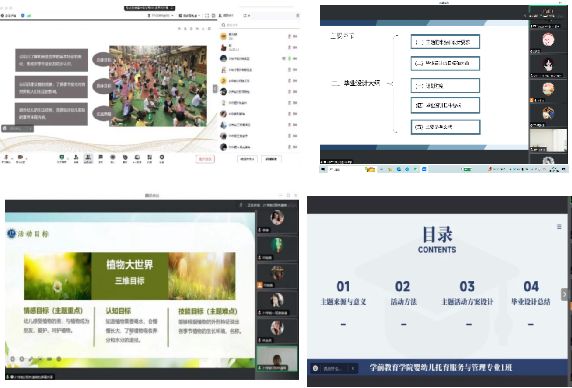Select the pink avatar participant thumbnail
This screenshot has height=388, width=572.
[548, 40]
